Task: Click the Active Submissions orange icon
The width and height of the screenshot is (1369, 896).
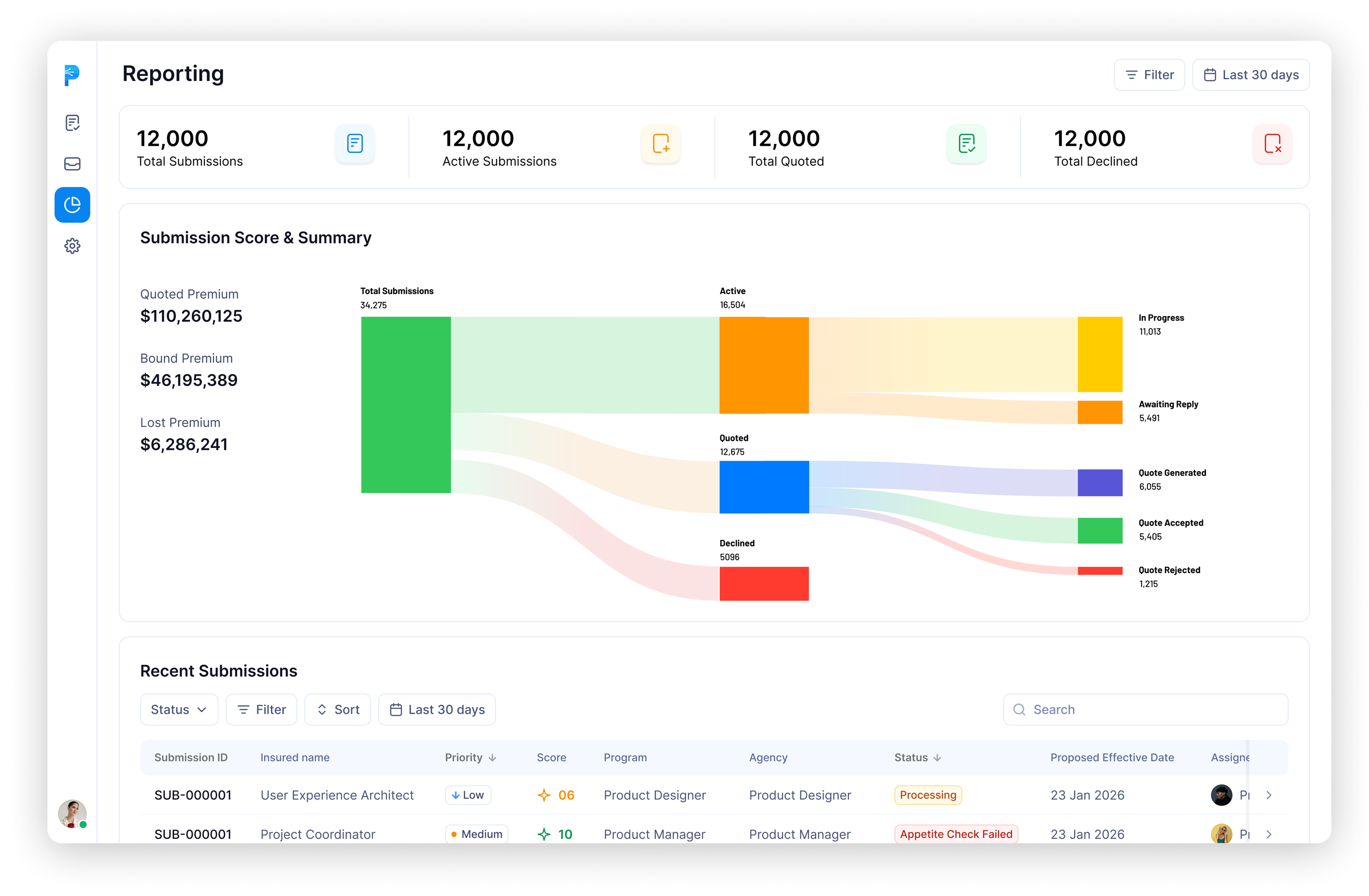Action: [661, 143]
